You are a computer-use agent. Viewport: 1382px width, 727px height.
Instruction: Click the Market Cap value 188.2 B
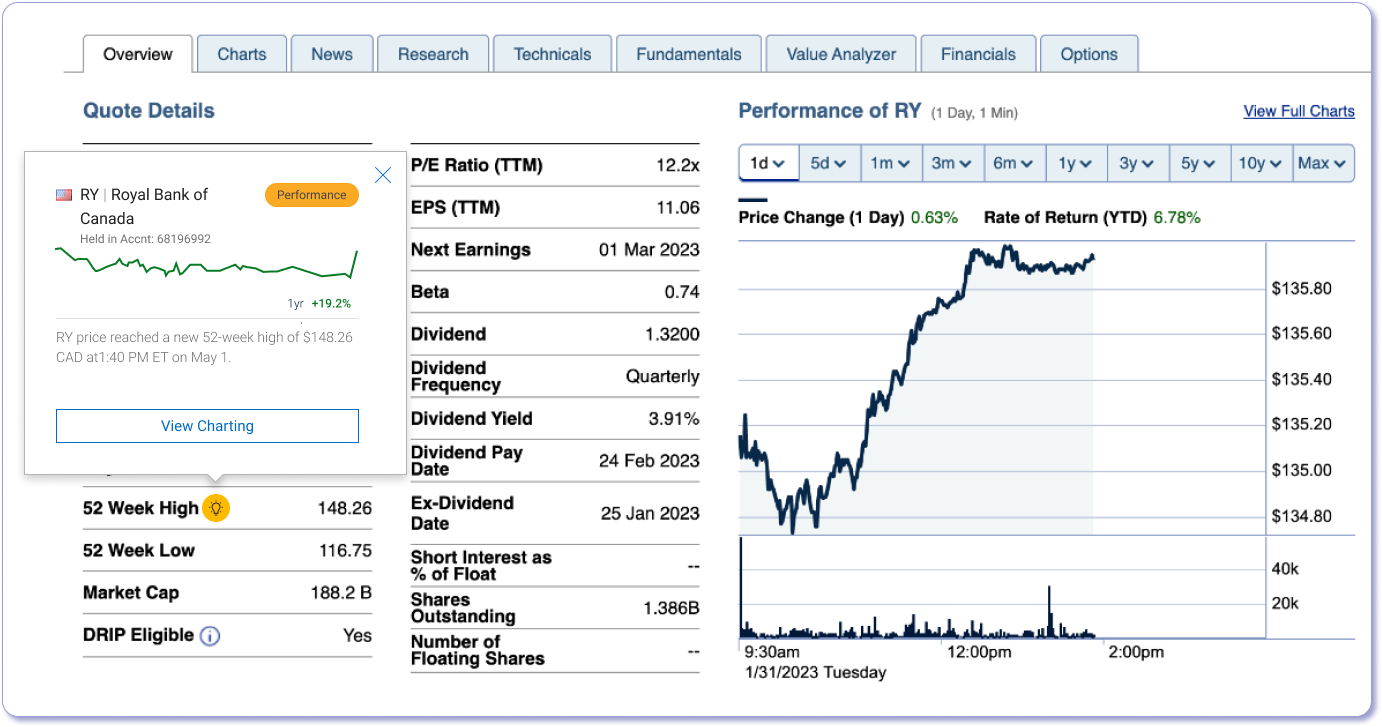pyautogui.click(x=341, y=593)
